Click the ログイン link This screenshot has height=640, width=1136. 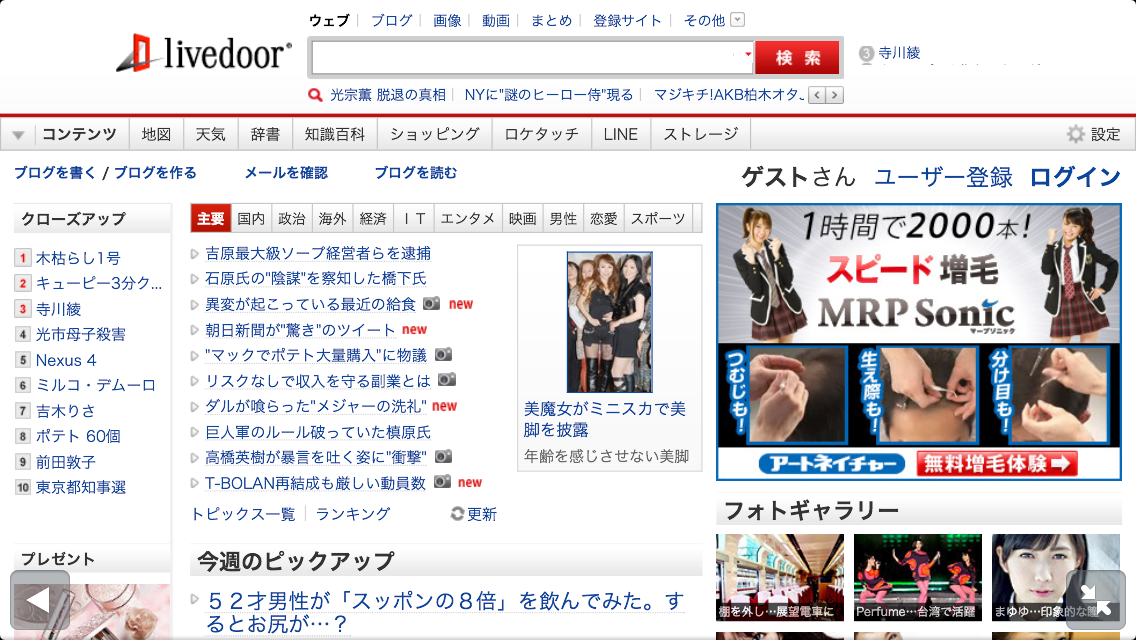pos(1075,177)
